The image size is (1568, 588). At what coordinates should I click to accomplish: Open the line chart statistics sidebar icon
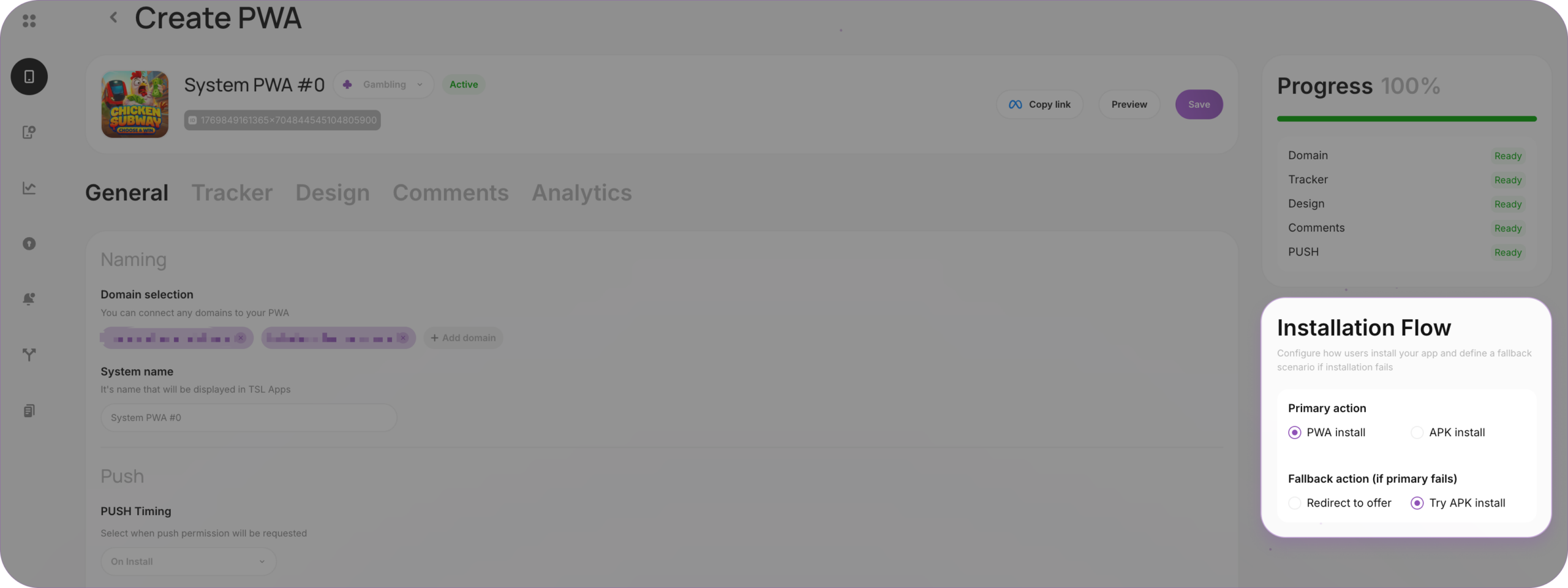(29, 188)
